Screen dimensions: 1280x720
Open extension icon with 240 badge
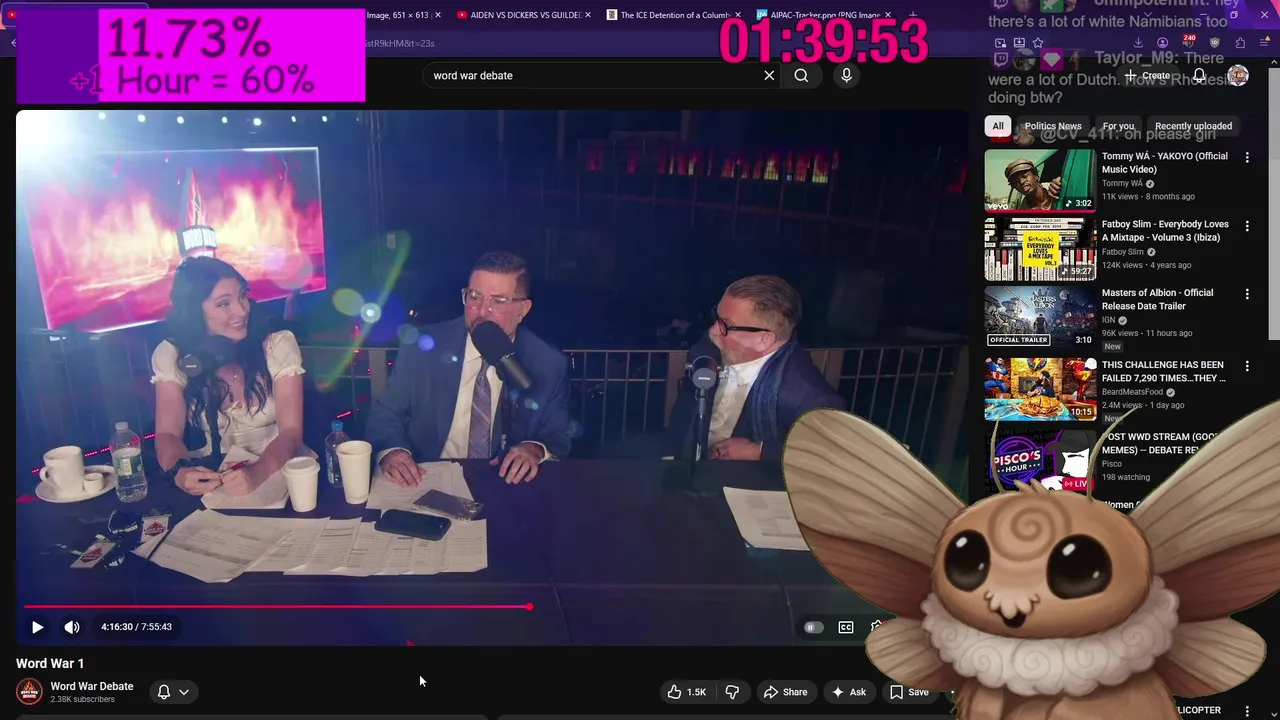pyautogui.click(x=1188, y=43)
